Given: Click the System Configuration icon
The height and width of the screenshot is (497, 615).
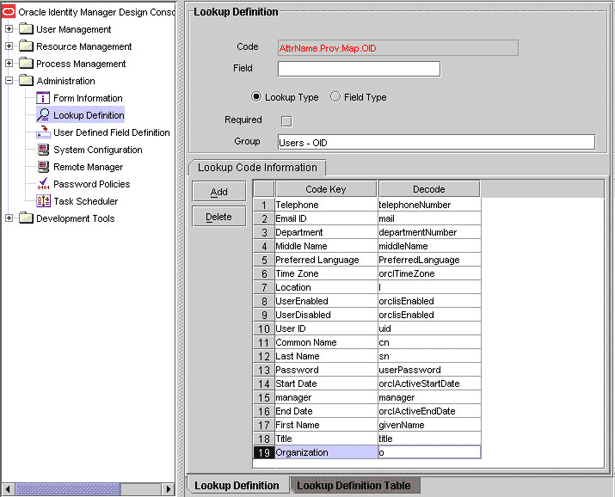Looking at the screenshot, I should pos(43,149).
